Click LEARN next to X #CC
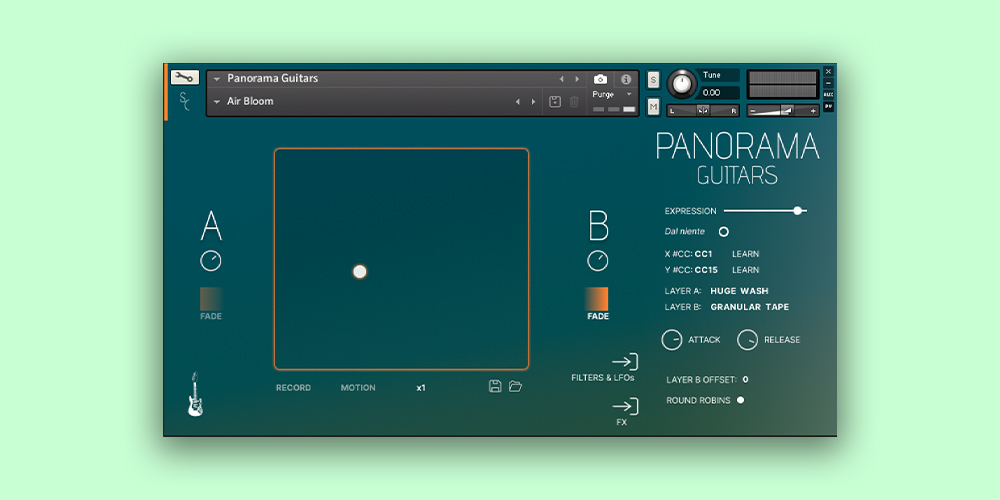Screen dimensions: 1000x500 (x=745, y=254)
